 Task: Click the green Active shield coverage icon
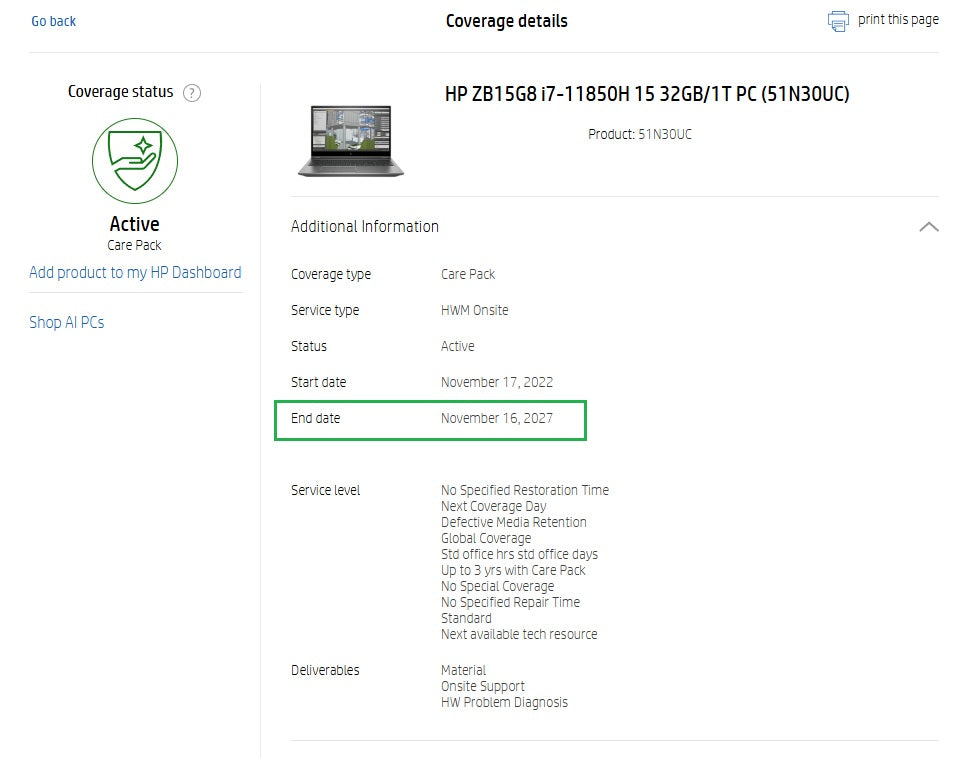click(135, 161)
